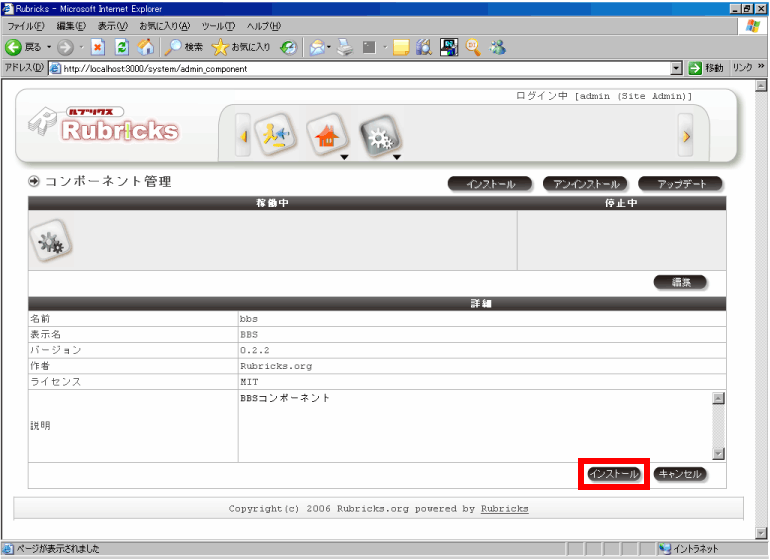Open the お気に入り(A) menu

click(x=164, y=26)
